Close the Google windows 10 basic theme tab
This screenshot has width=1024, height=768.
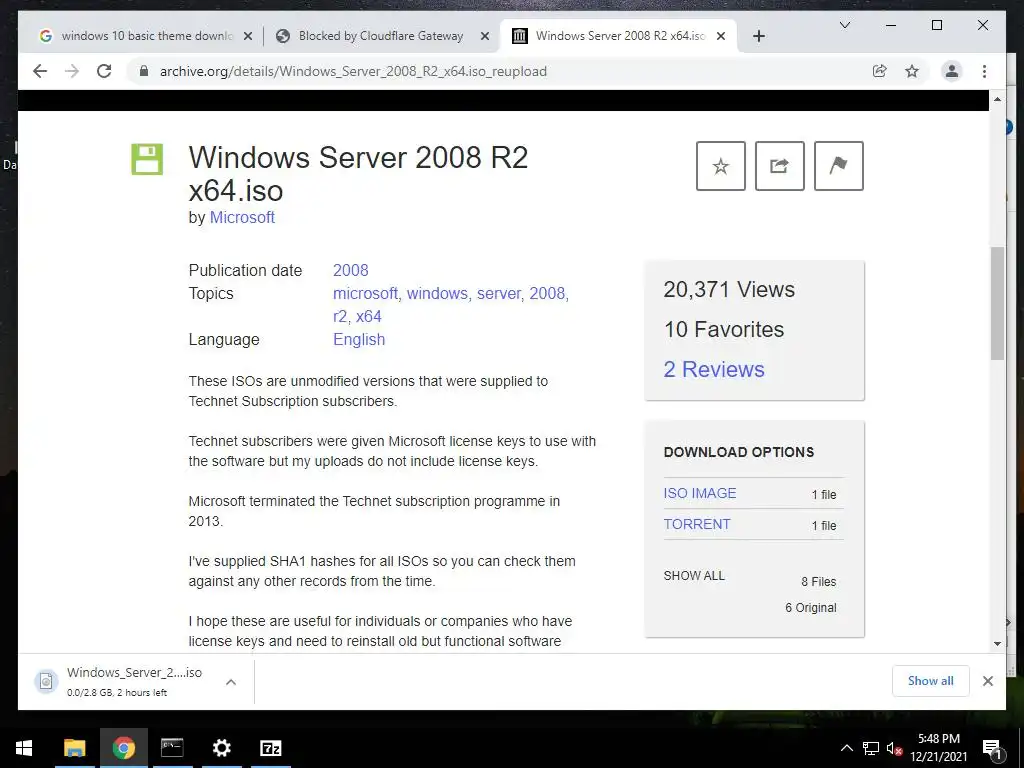[248, 36]
